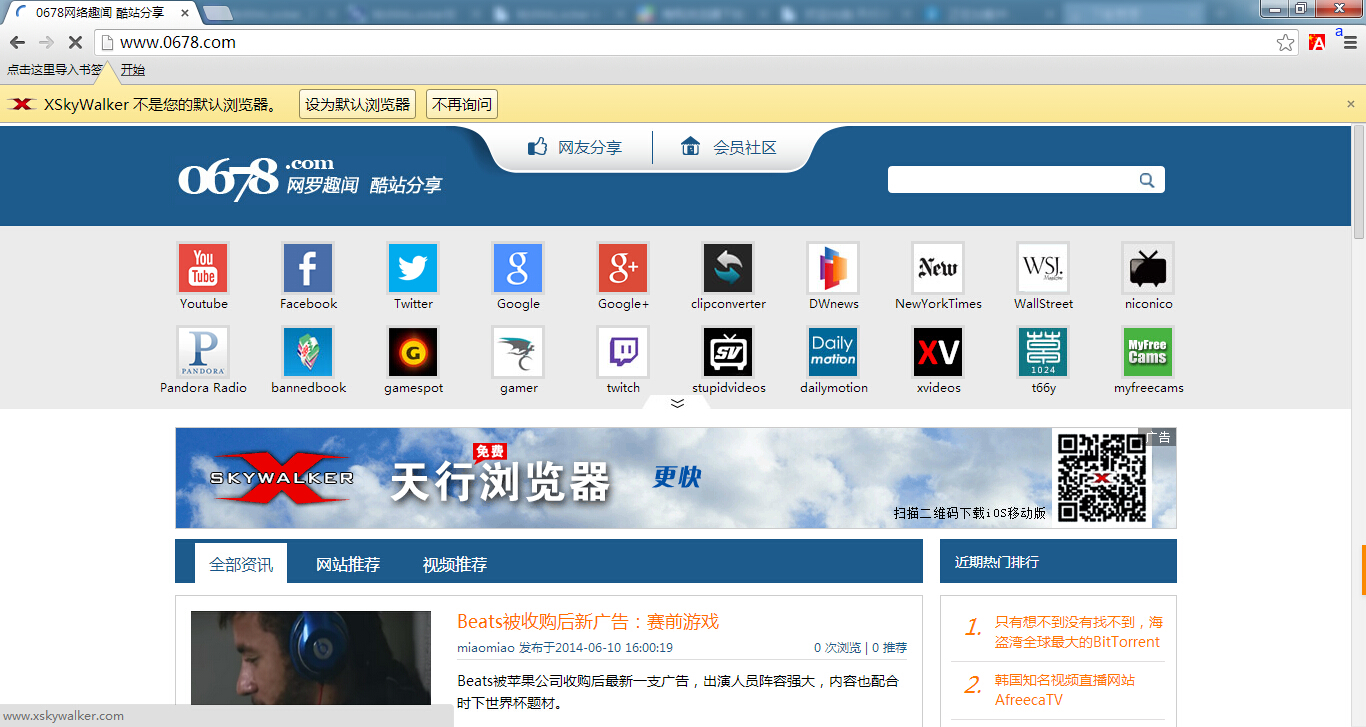Stop loading the page
Image resolution: width=1366 pixels, height=727 pixels.
coord(75,42)
